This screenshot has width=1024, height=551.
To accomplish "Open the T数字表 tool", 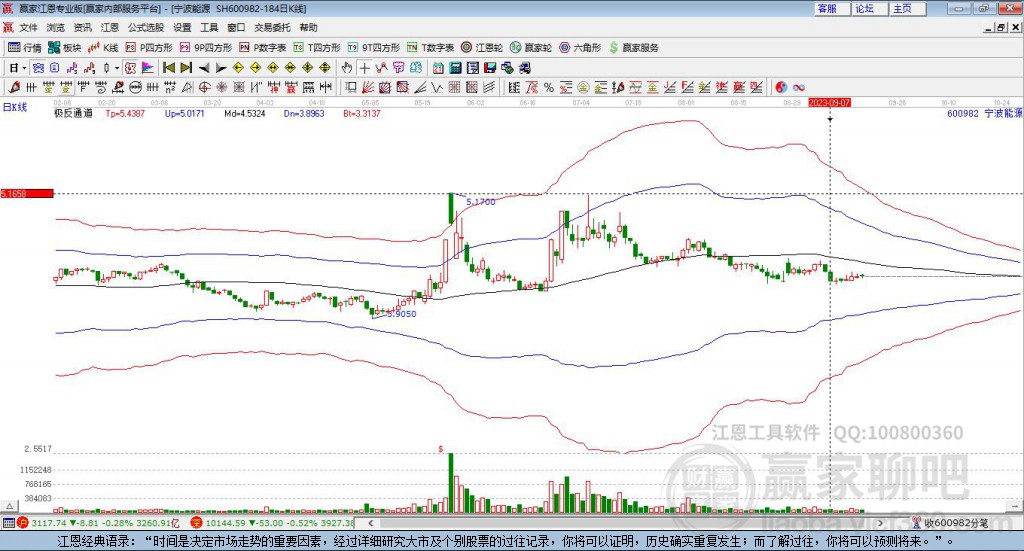I will click(430, 48).
